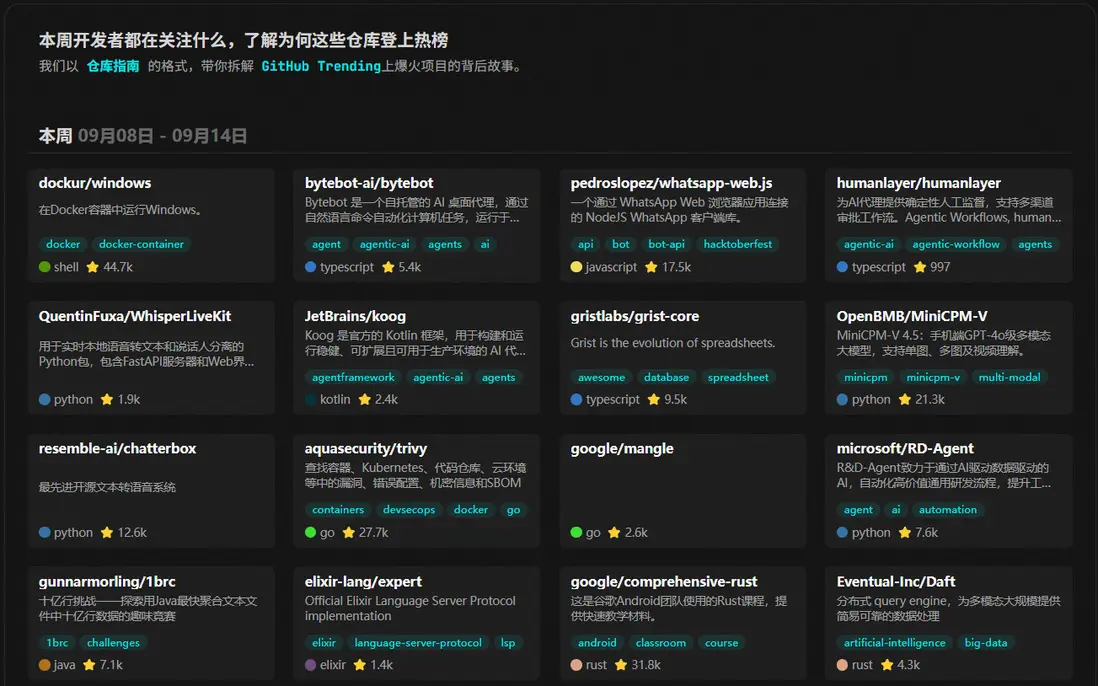Open the elixir-lang/expert repository

363,581
